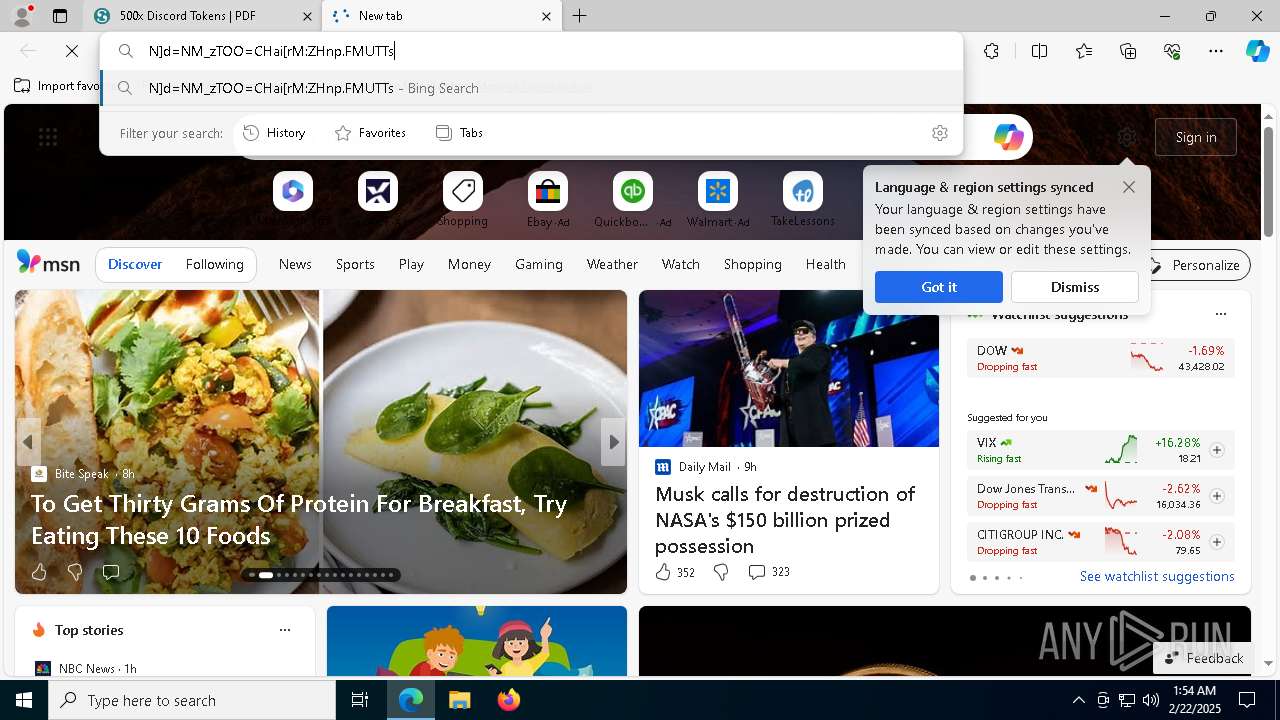Open the Split screen icon
This screenshot has height=720, width=1280.
pos(1039,51)
